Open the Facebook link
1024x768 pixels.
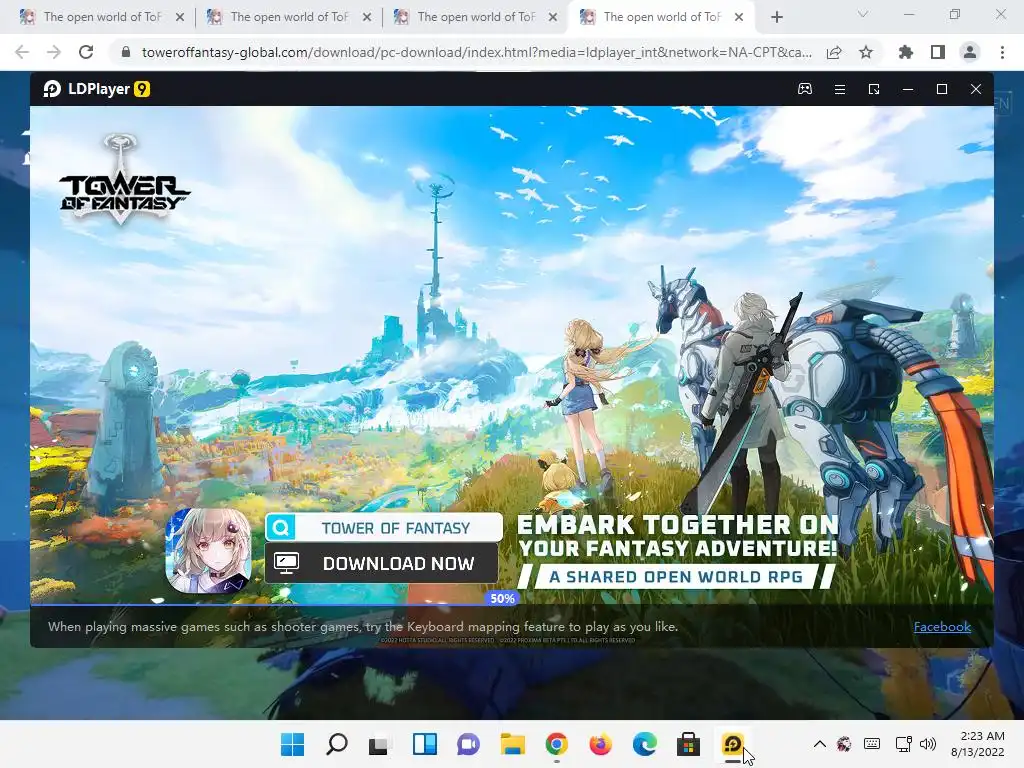942,626
